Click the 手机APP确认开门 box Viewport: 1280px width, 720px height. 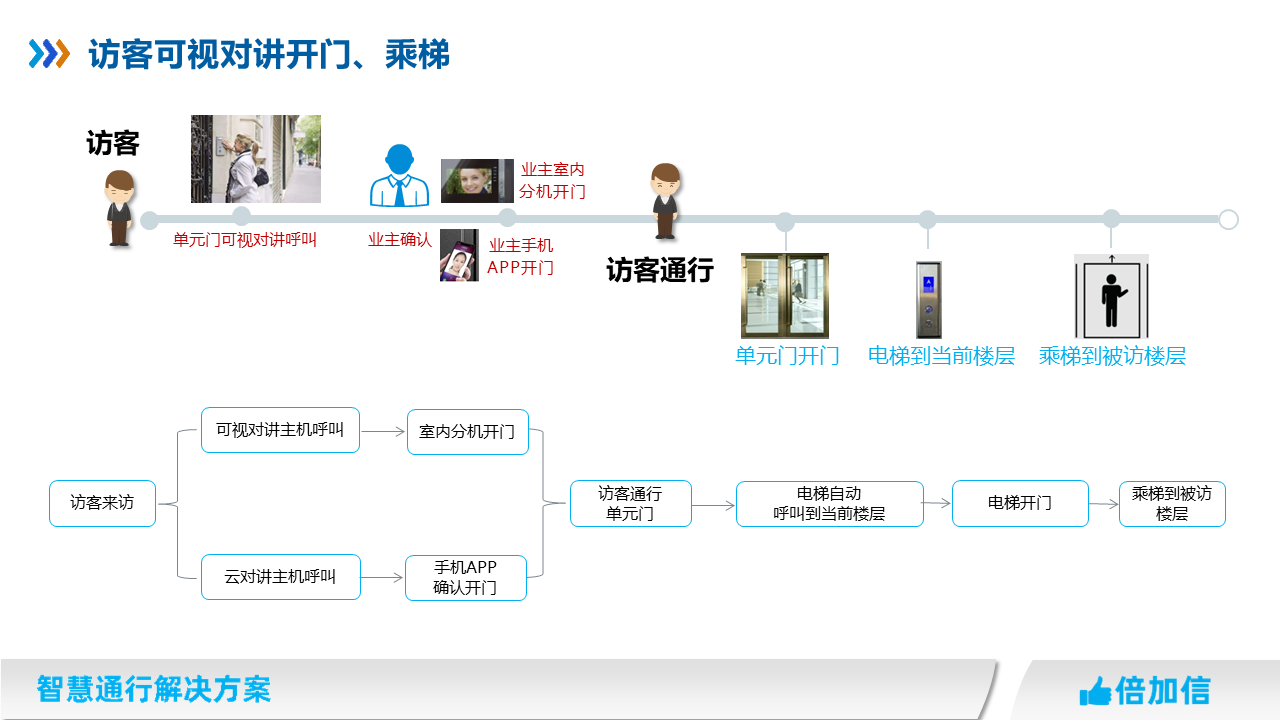click(465, 578)
